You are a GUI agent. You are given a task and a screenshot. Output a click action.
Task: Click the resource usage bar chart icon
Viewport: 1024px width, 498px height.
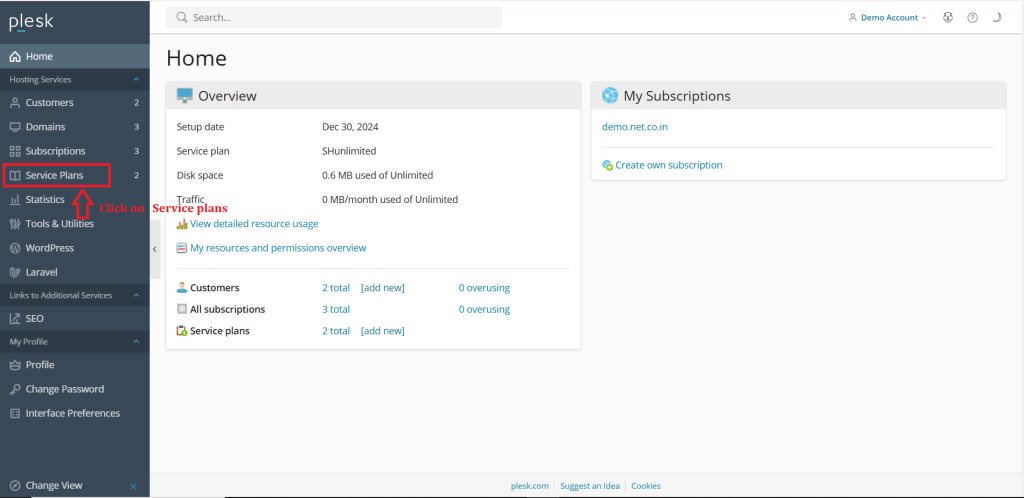tap(182, 224)
